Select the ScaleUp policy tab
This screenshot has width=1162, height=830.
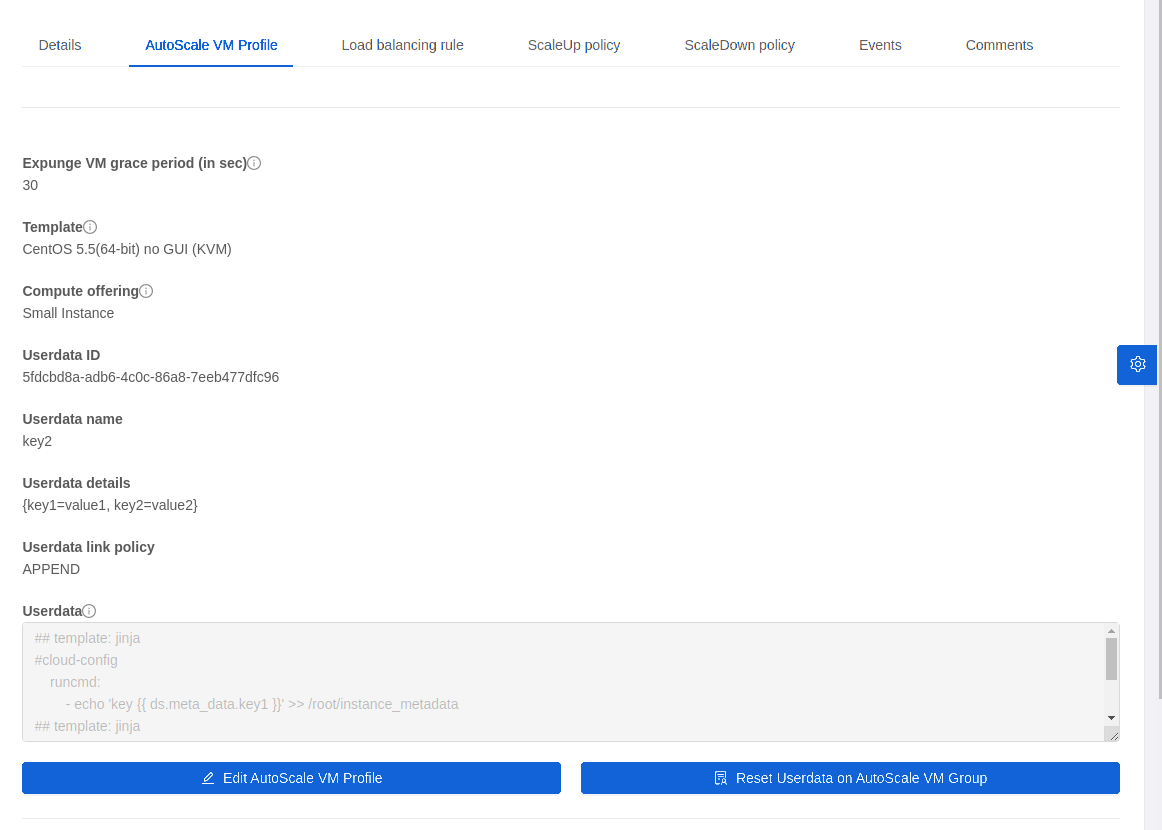coord(574,45)
